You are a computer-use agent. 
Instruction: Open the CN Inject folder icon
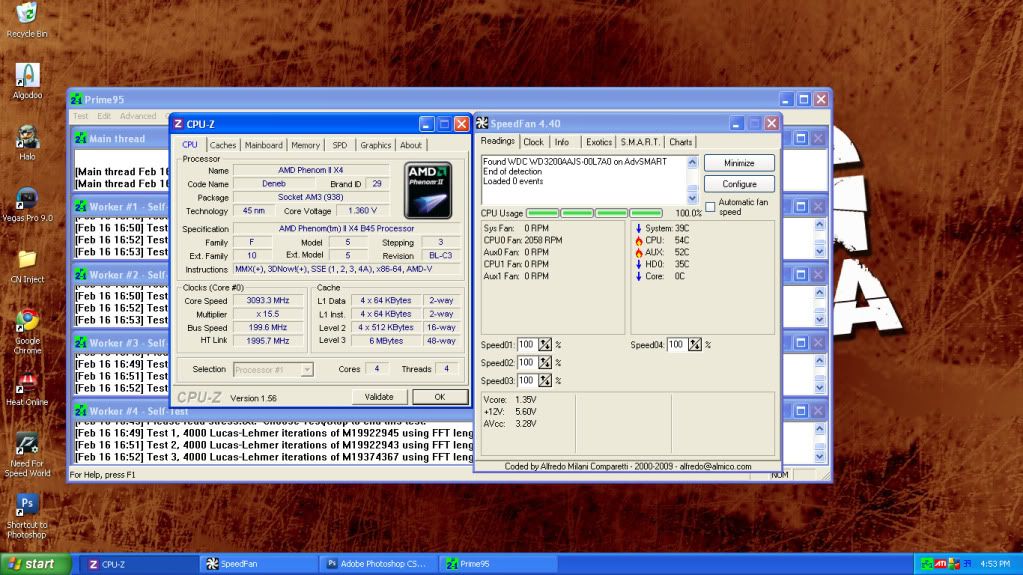point(27,260)
